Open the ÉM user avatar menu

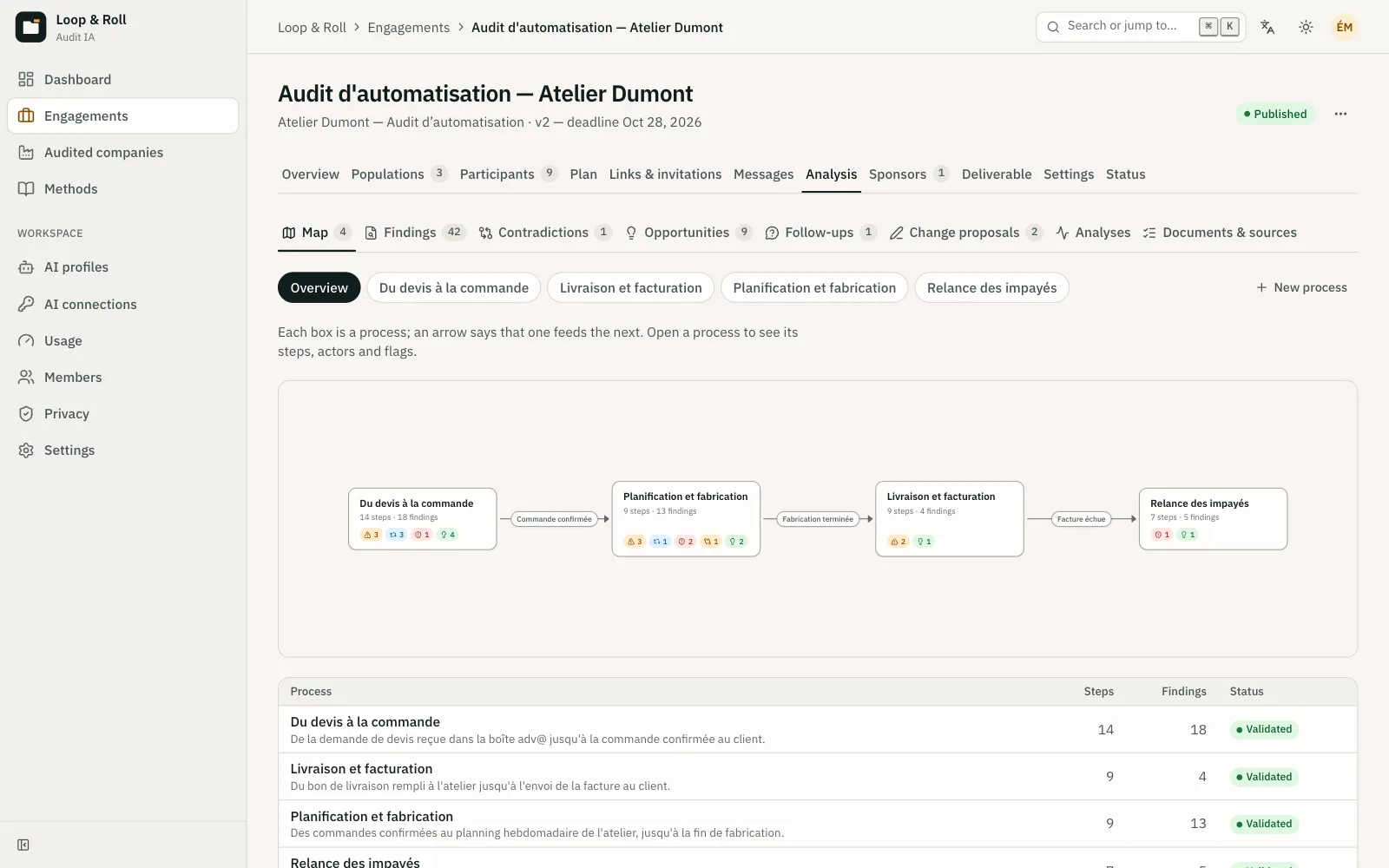point(1344,27)
